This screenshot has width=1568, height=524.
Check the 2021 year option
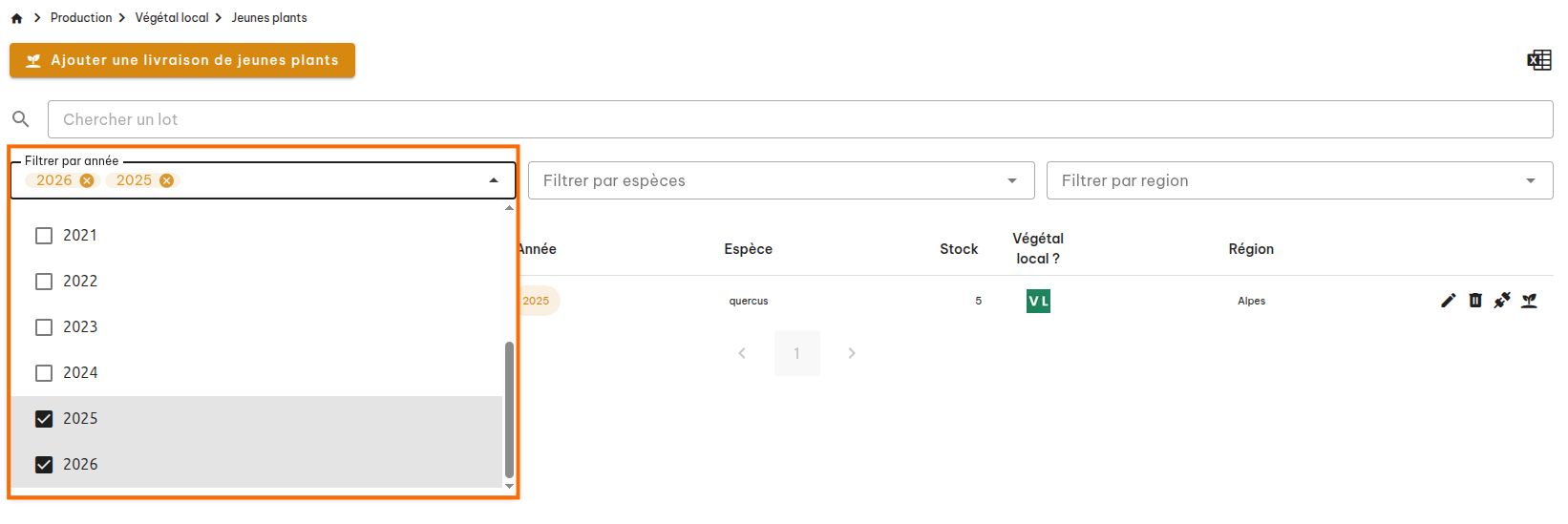pos(44,236)
